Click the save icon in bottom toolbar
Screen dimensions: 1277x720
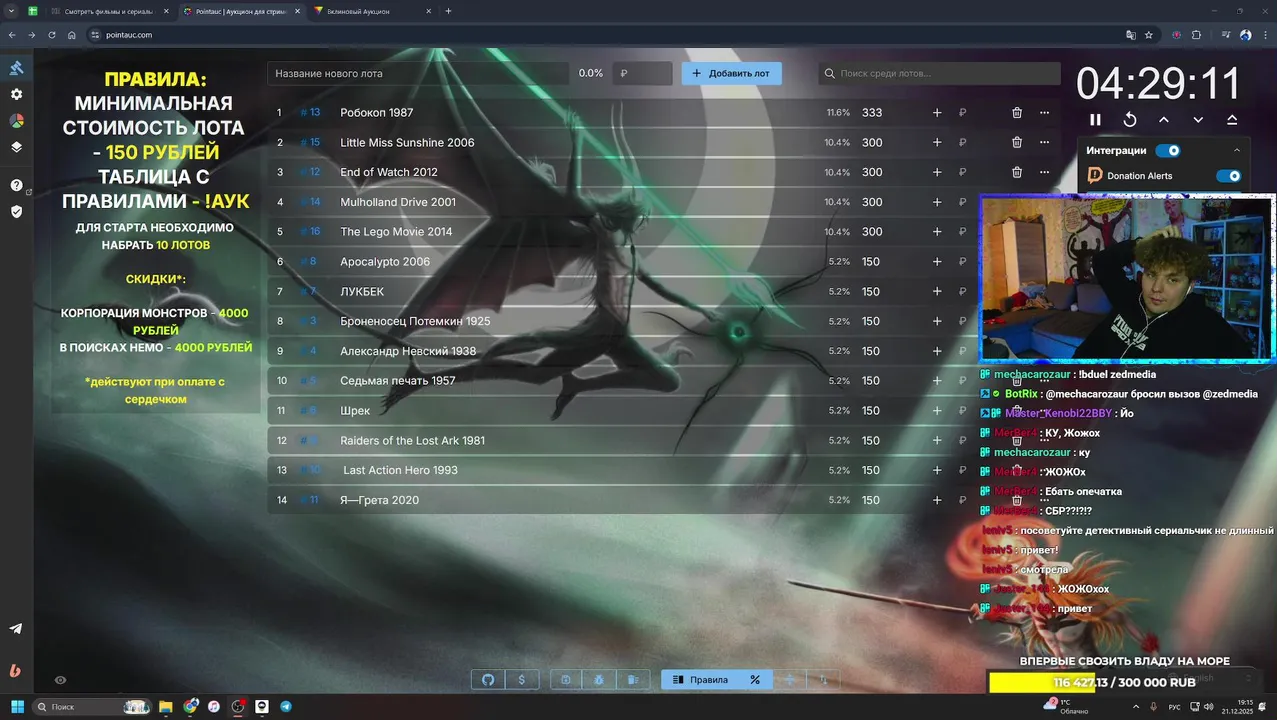pos(566,680)
